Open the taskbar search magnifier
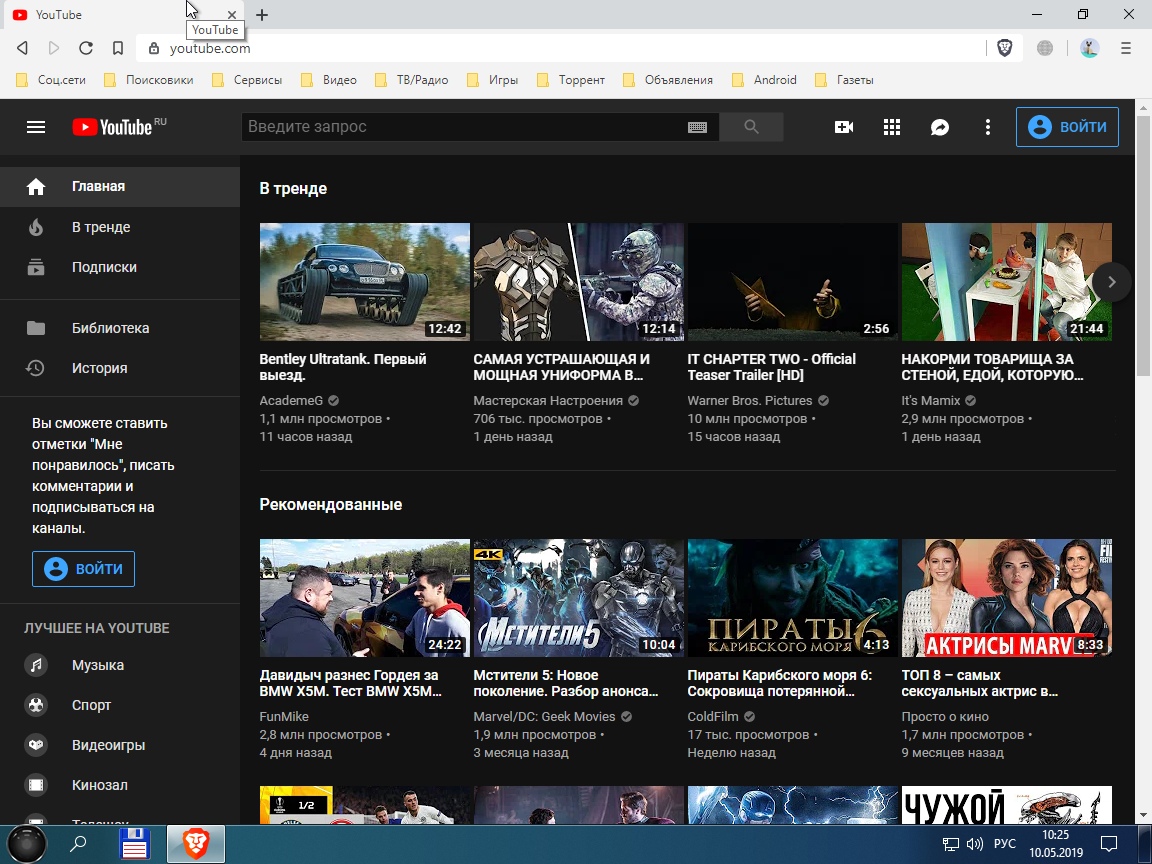 78,843
